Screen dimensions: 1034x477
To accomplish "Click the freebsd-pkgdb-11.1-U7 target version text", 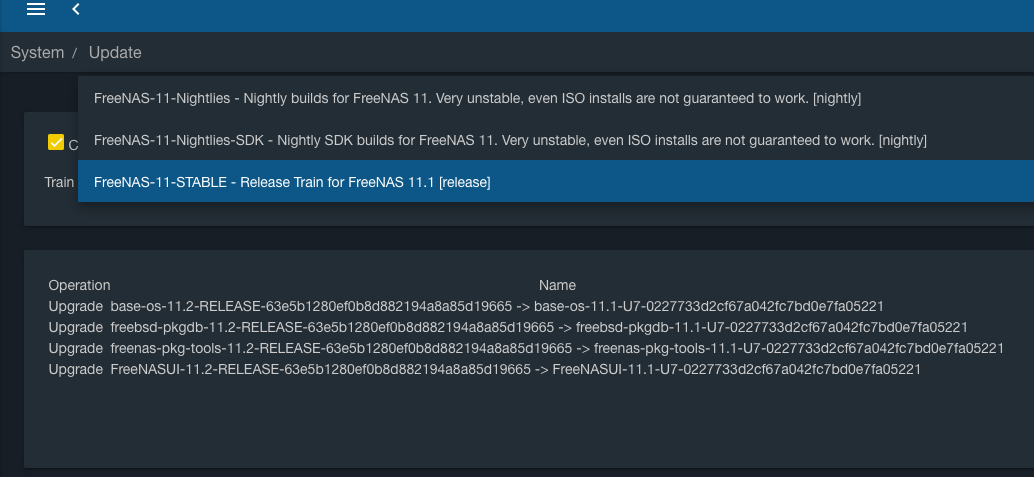I will coord(771,327).
